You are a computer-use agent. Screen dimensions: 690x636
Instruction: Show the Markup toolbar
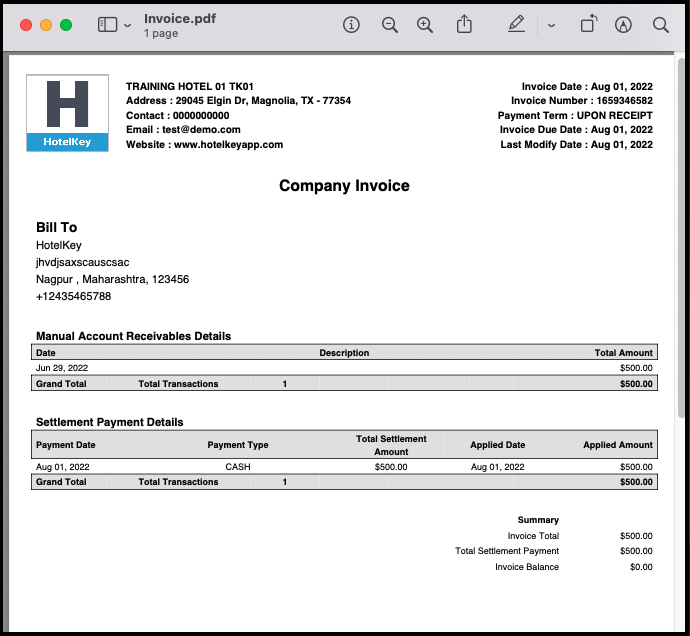click(624, 25)
